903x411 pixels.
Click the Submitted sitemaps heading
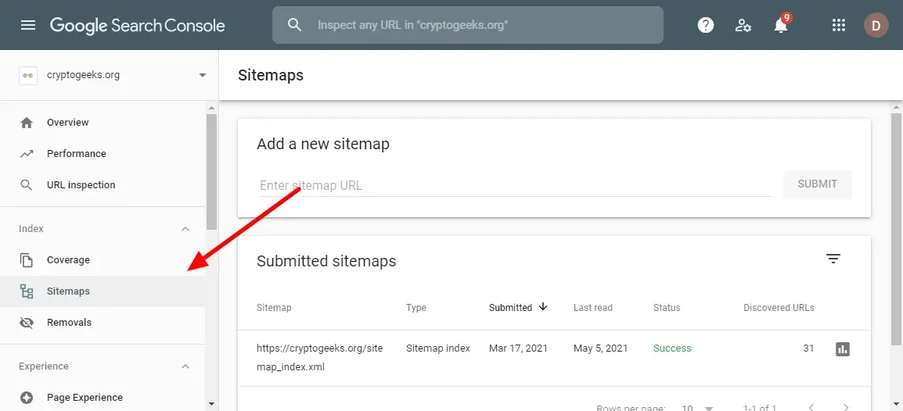[x=326, y=261]
